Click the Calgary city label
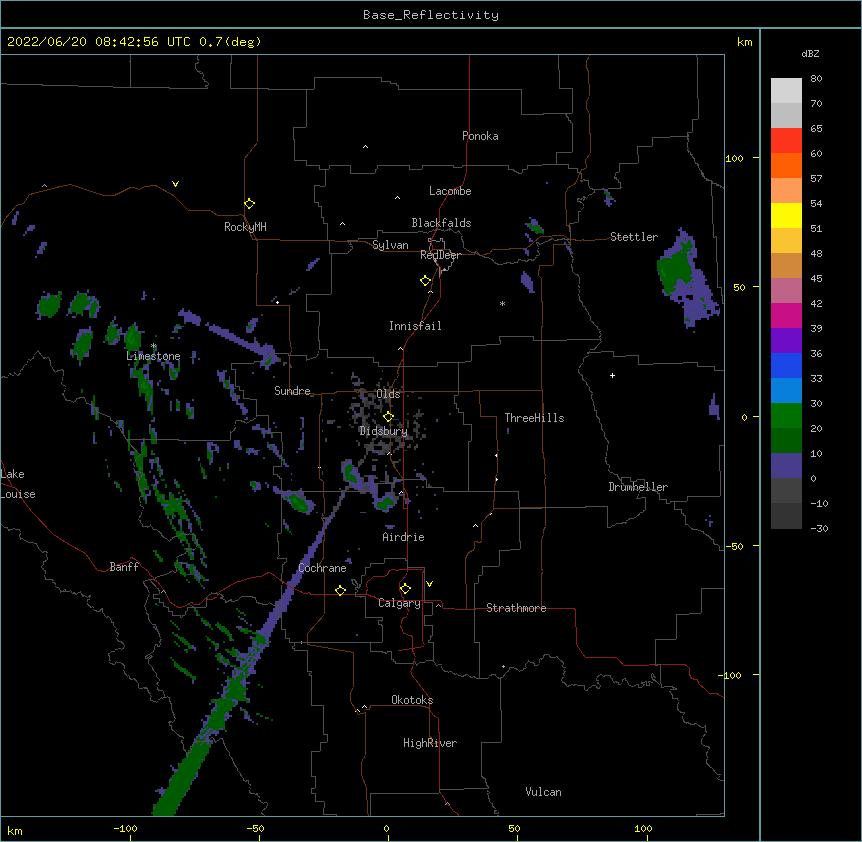862x842 pixels. [399, 603]
